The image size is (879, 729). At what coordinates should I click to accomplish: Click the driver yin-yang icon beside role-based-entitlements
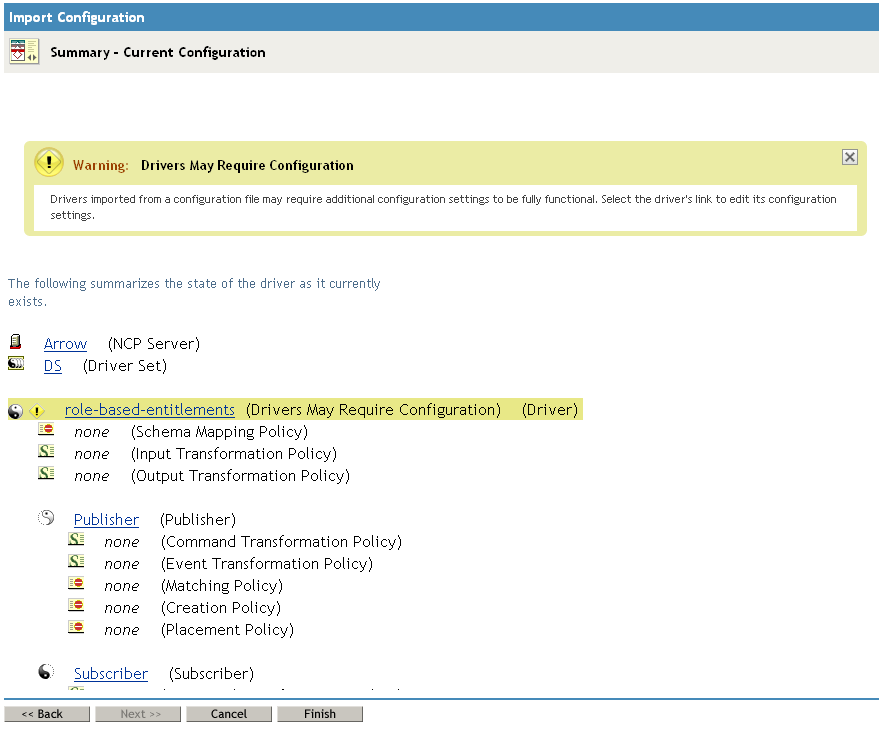pos(16,411)
